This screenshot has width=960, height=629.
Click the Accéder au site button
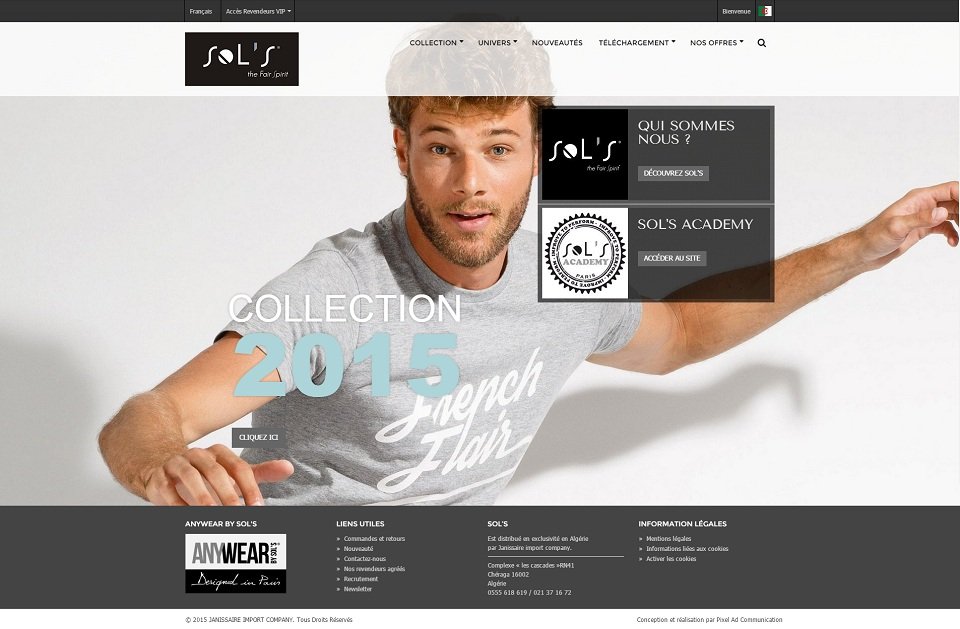pos(672,258)
